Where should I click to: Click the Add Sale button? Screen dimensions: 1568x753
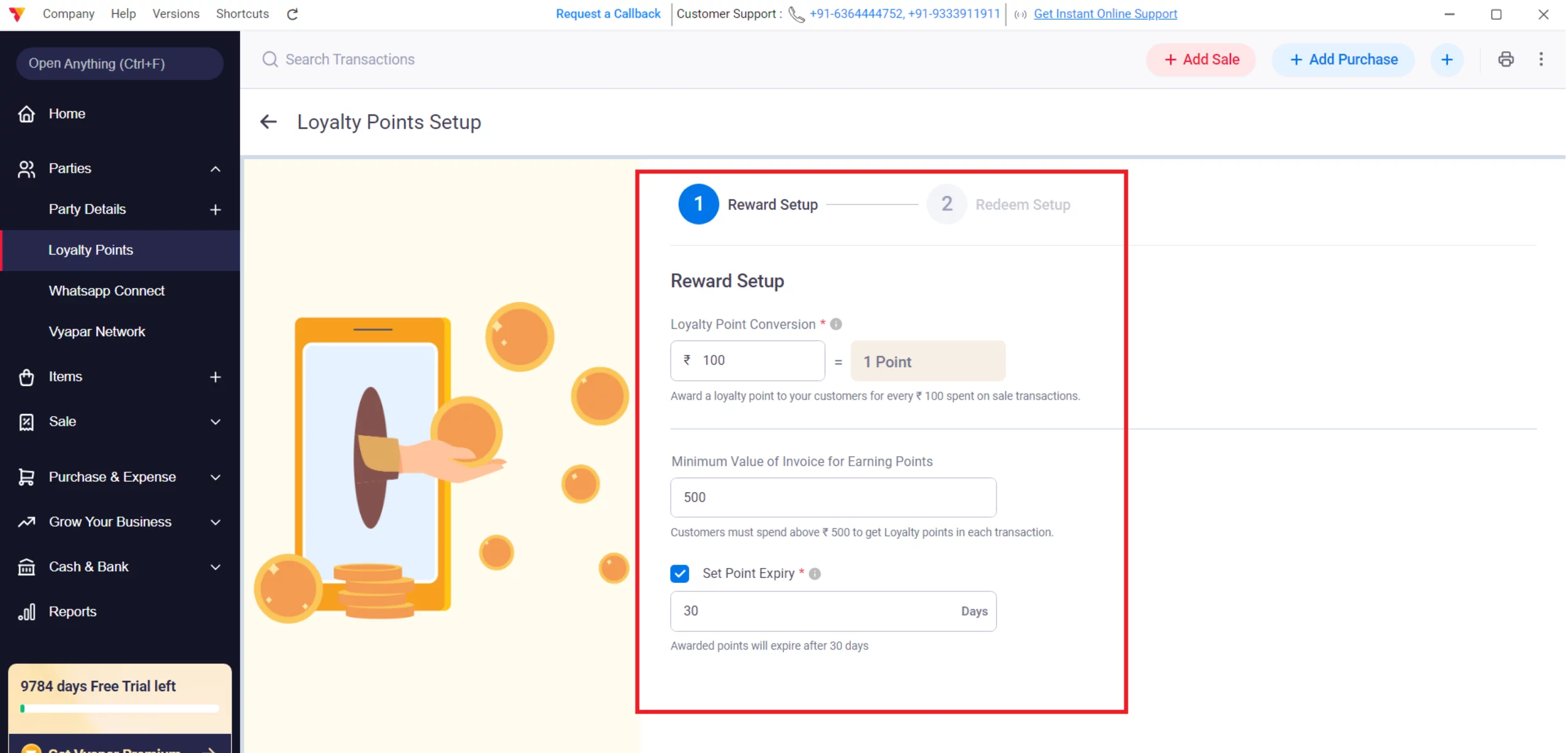tap(1200, 59)
